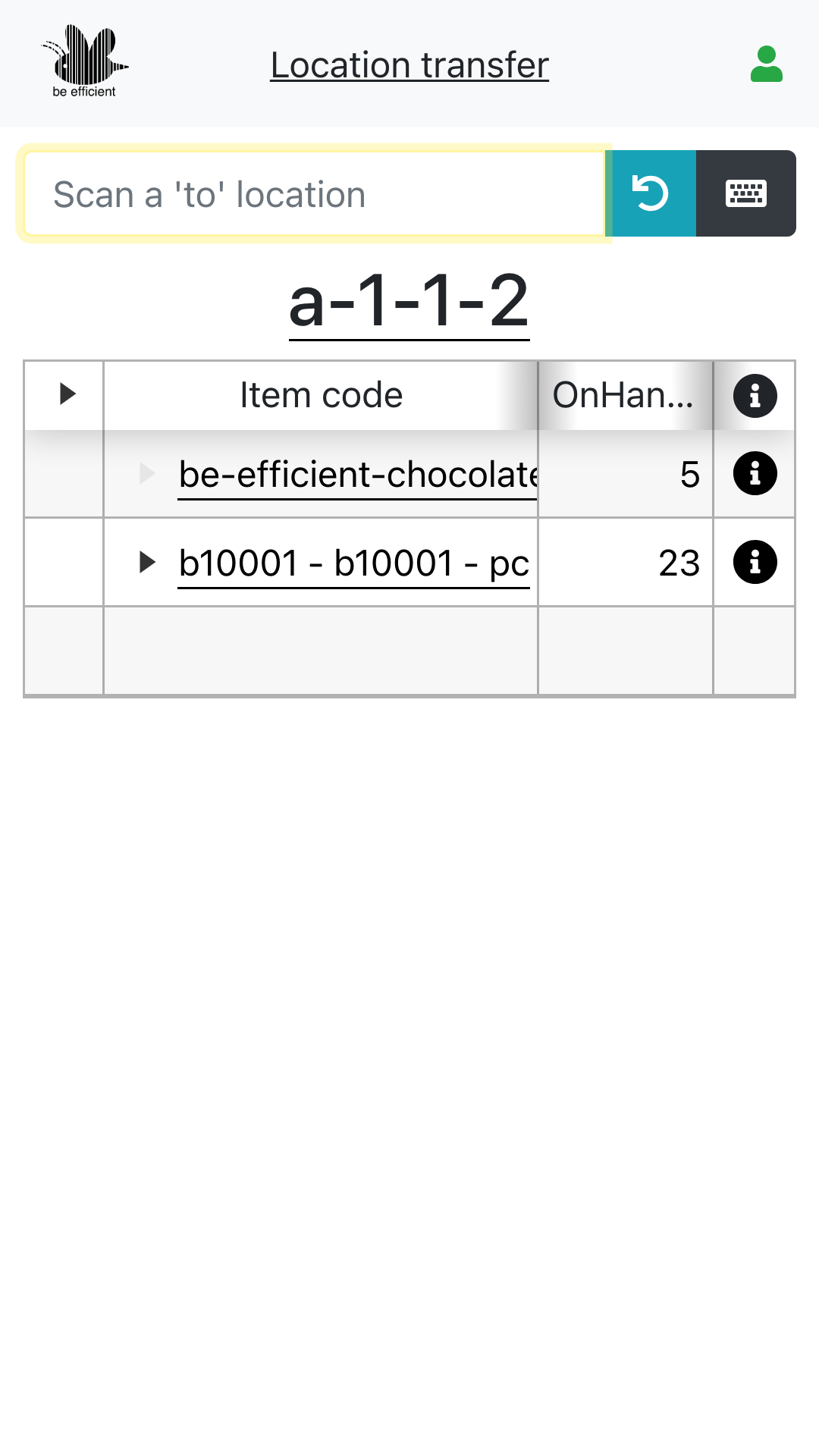Sort by the OnHand column header
The image size is (819, 1456).
tap(623, 395)
